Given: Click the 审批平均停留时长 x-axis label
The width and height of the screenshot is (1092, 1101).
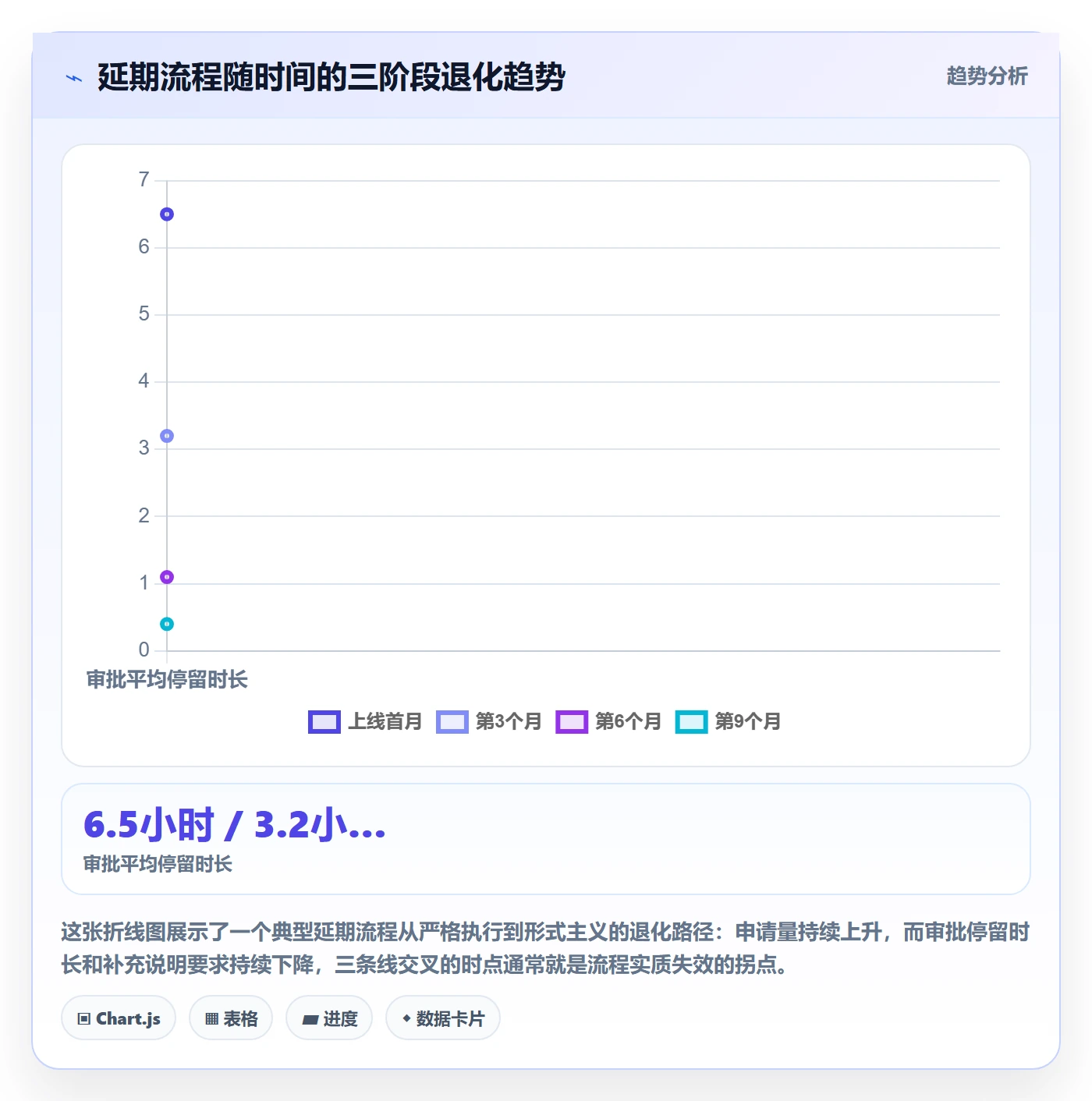Looking at the screenshot, I should point(167,680).
